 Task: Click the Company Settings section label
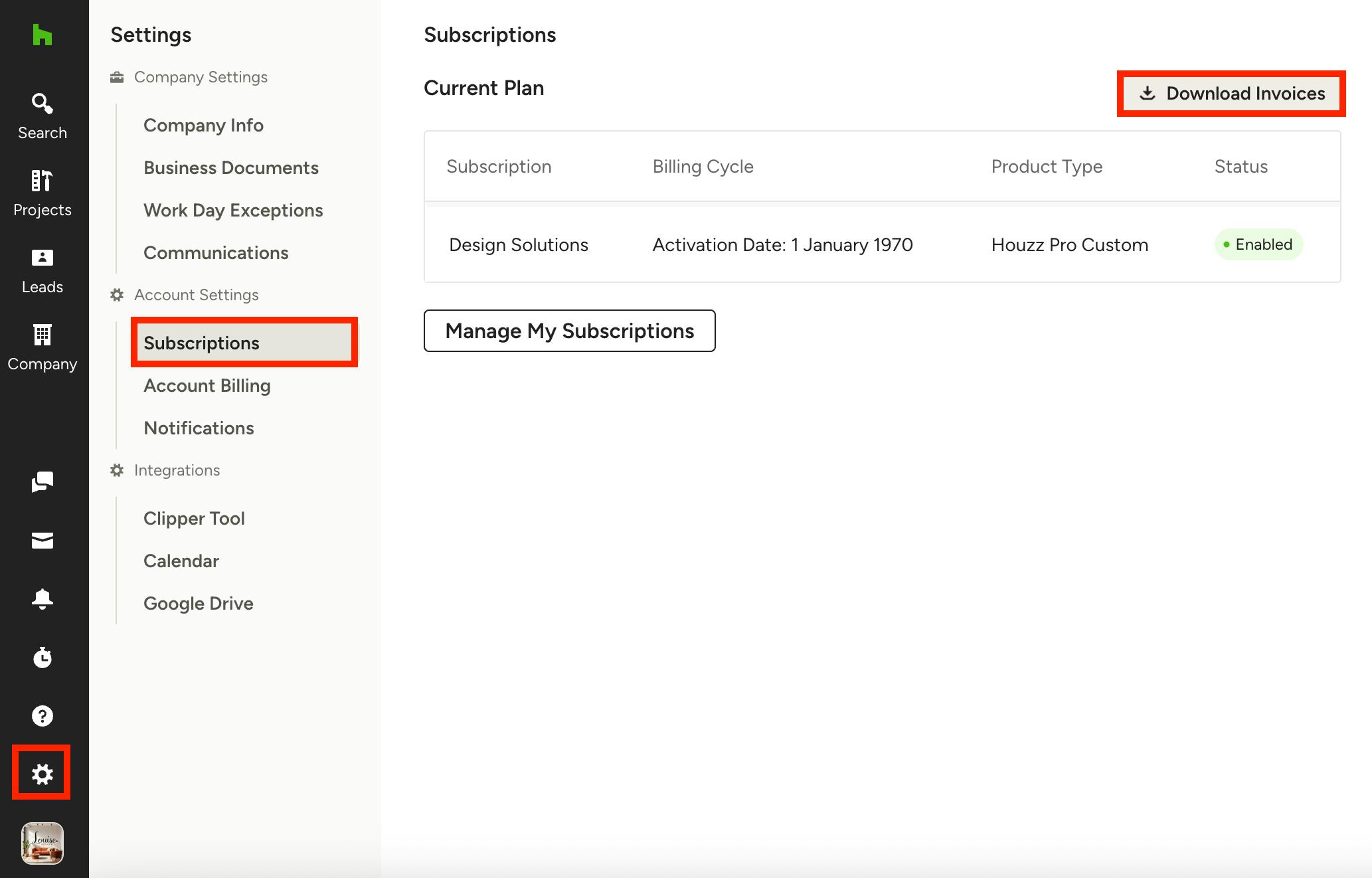[x=201, y=77]
